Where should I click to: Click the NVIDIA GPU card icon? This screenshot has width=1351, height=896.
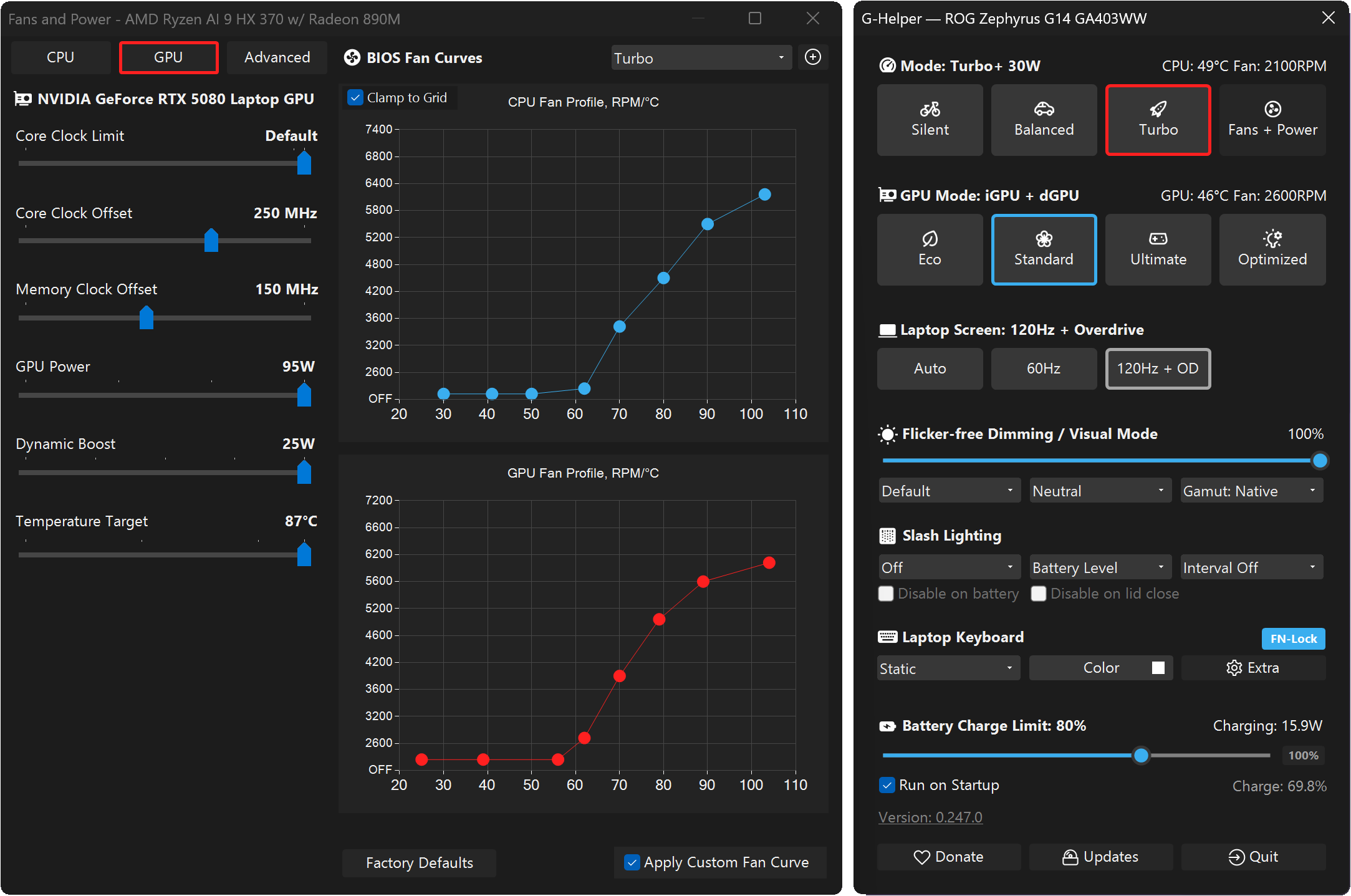pos(23,99)
